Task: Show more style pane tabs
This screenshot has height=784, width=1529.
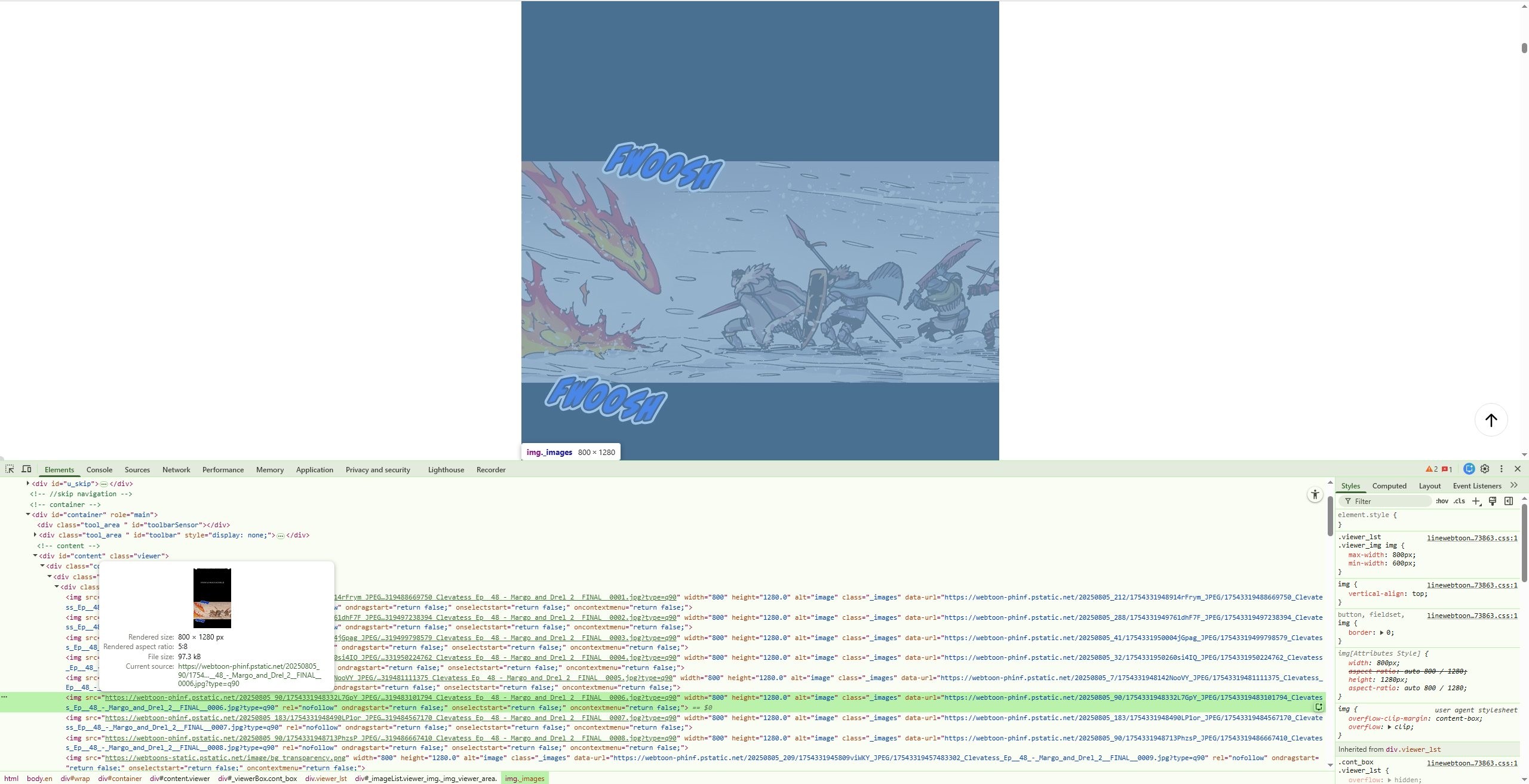Action: point(1514,485)
